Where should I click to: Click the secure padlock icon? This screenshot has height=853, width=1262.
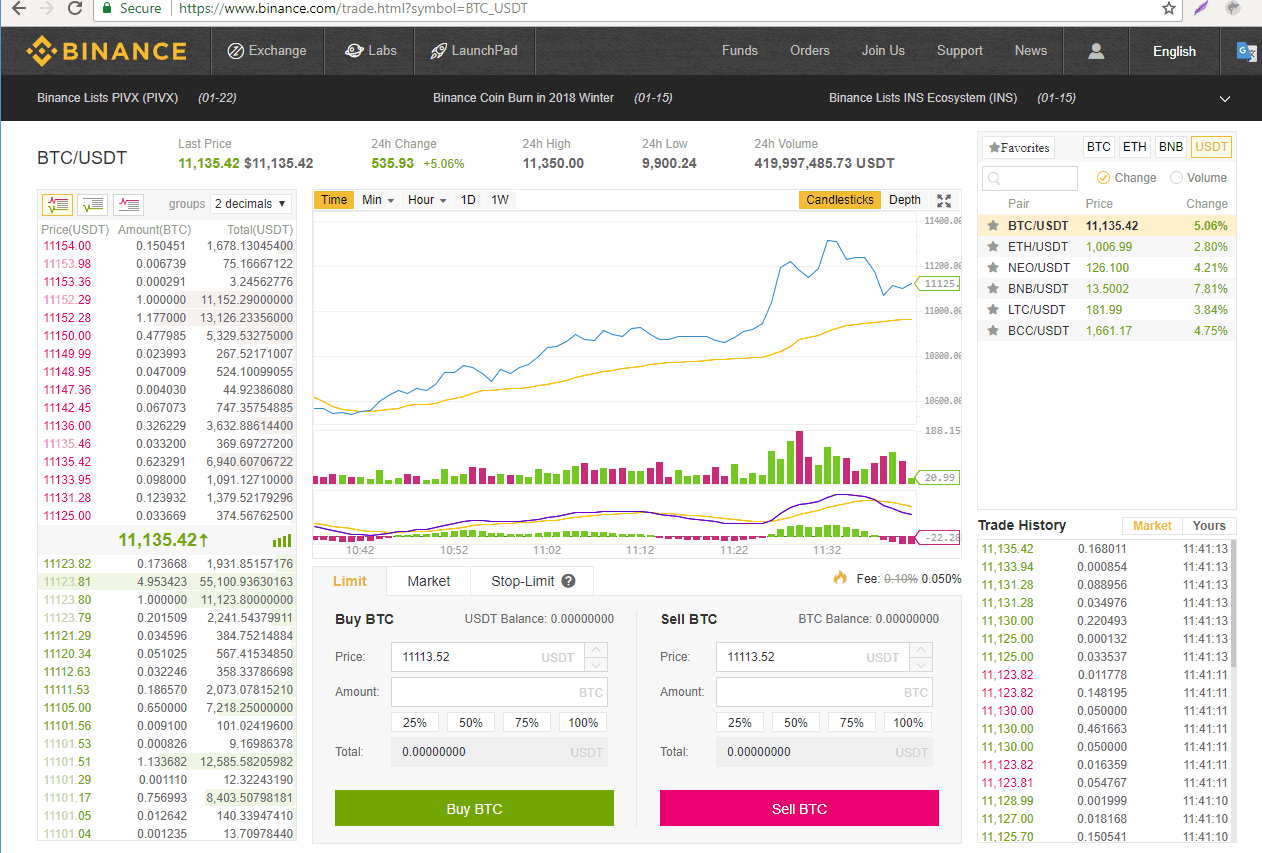107,8
